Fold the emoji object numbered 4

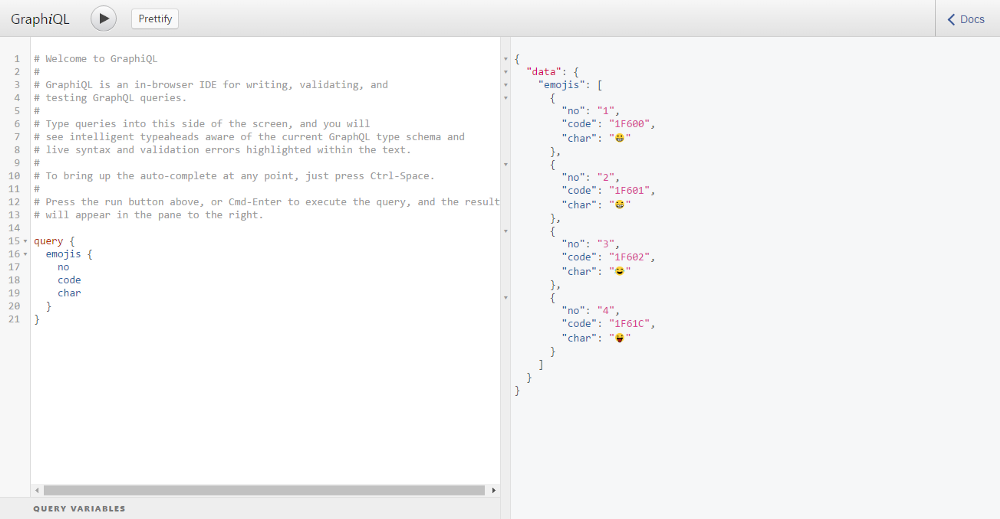(506, 298)
